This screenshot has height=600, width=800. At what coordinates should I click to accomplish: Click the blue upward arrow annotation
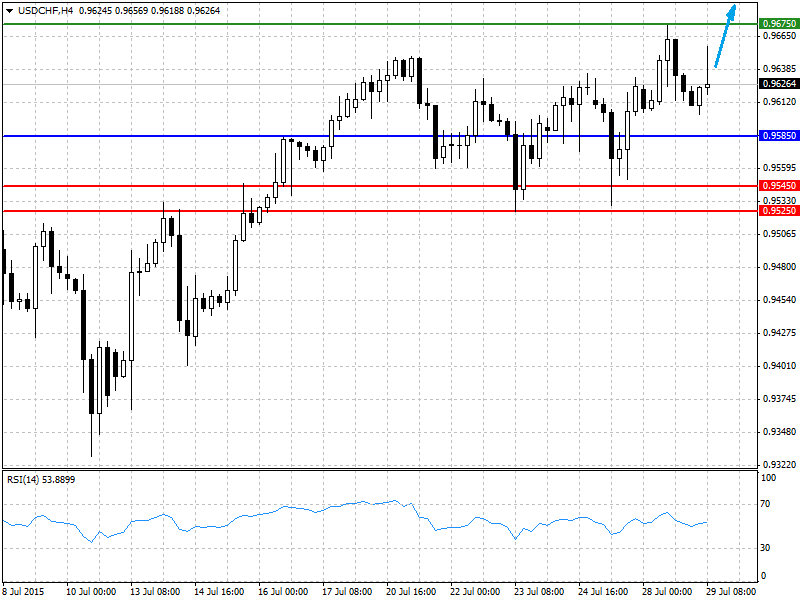point(725,36)
